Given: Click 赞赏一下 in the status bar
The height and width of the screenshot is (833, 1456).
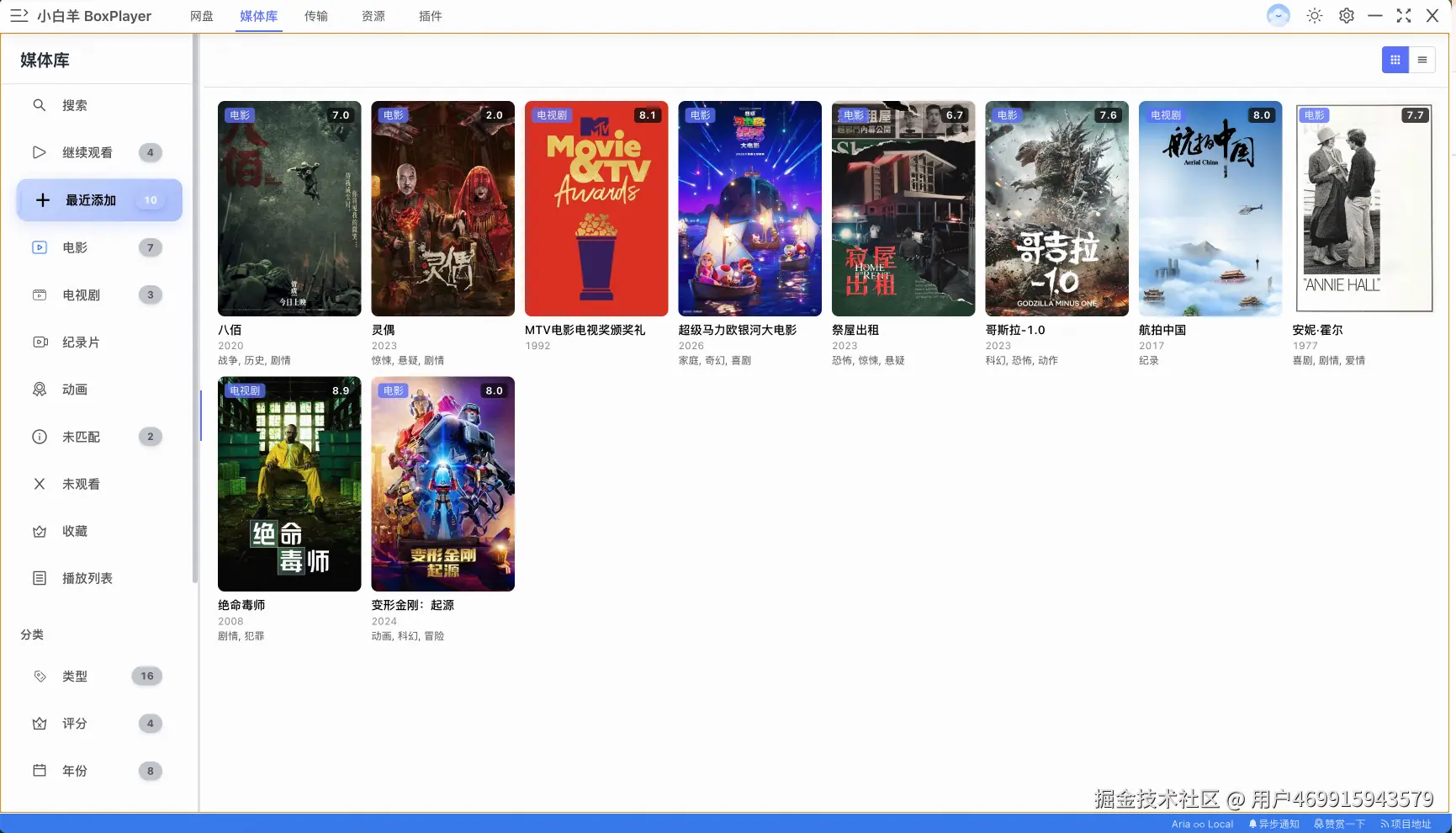Looking at the screenshot, I should point(1340,825).
